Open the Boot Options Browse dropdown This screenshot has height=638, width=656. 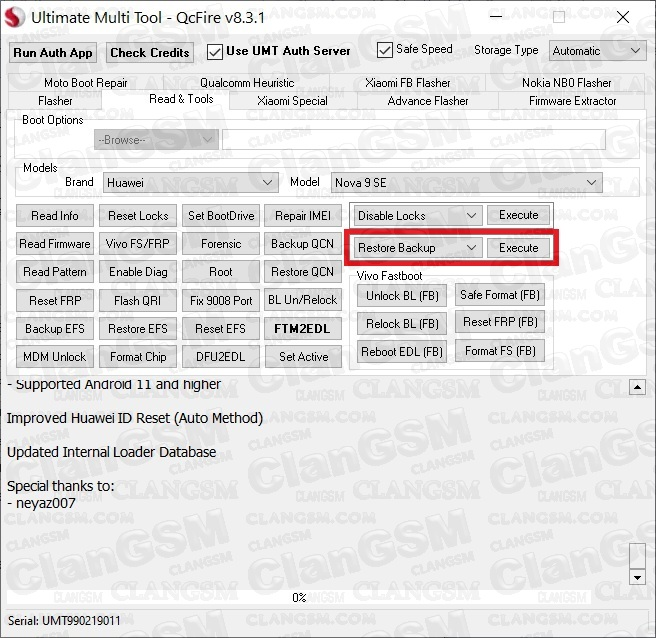[x=156, y=140]
